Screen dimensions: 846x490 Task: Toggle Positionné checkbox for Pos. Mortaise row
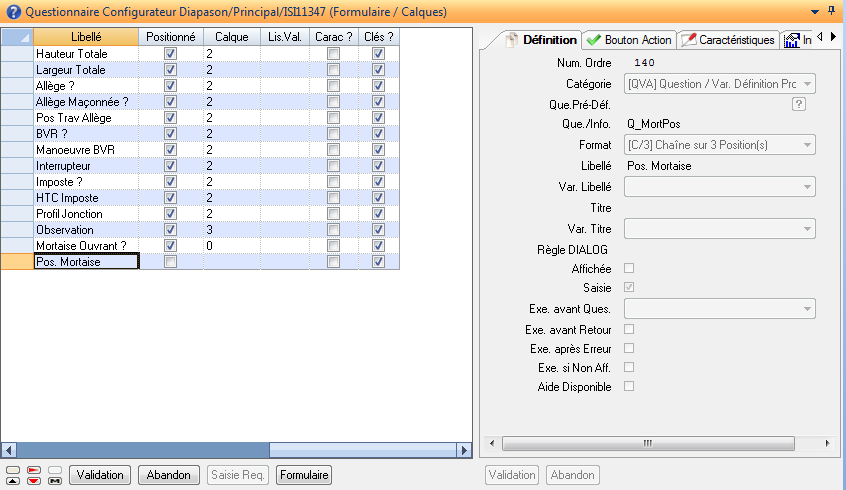(170, 262)
